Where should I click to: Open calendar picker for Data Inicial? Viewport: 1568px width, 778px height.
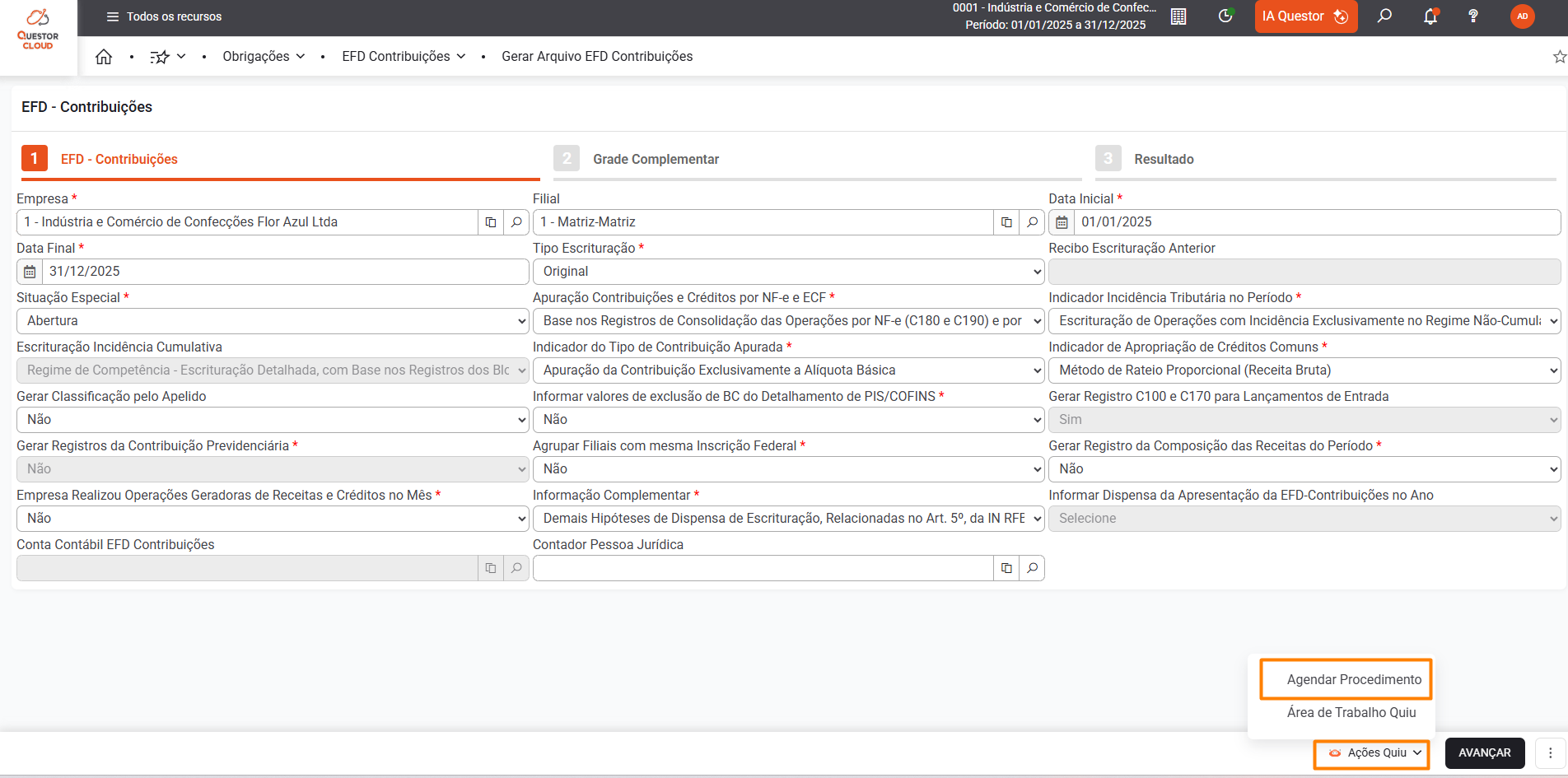tap(1062, 222)
